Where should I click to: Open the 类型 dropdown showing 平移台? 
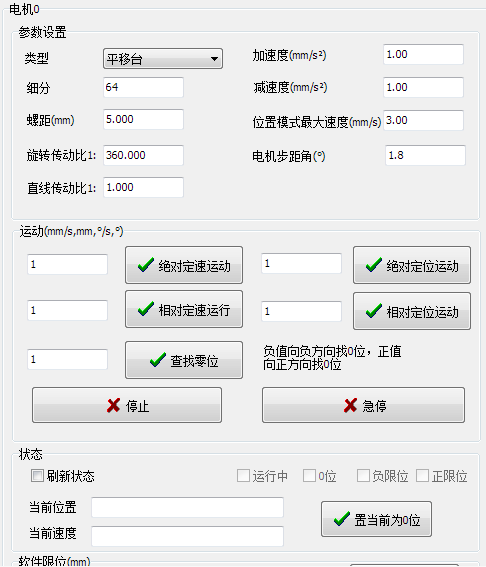(163, 59)
